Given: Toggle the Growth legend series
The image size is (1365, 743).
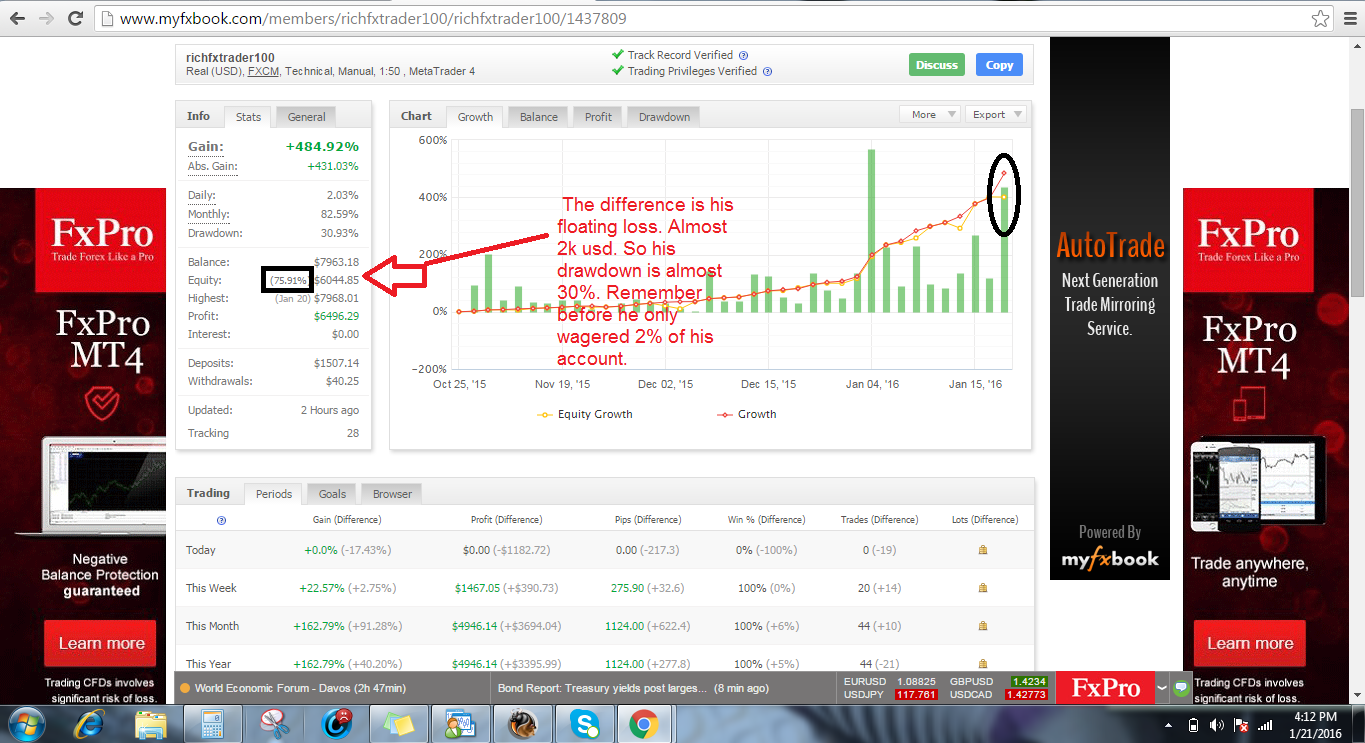Looking at the screenshot, I should (747, 414).
